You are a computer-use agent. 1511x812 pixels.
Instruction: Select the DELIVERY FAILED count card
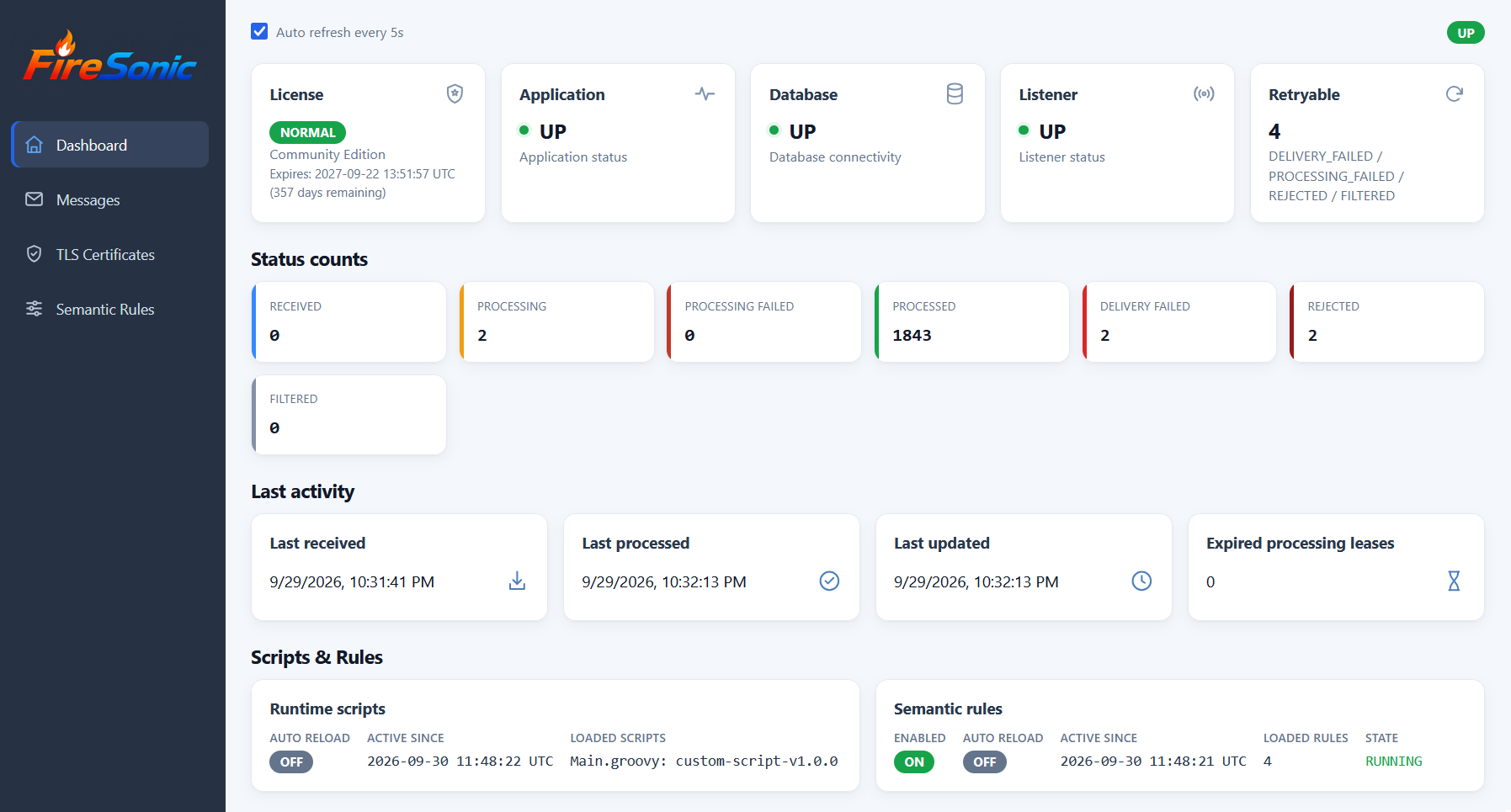pyautogui.click(x=1179, y=321)
